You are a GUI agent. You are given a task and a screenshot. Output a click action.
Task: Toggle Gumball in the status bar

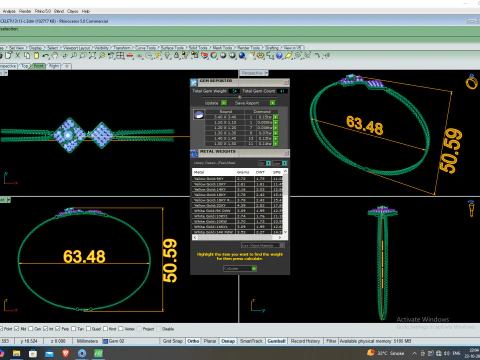coord(276,341)
